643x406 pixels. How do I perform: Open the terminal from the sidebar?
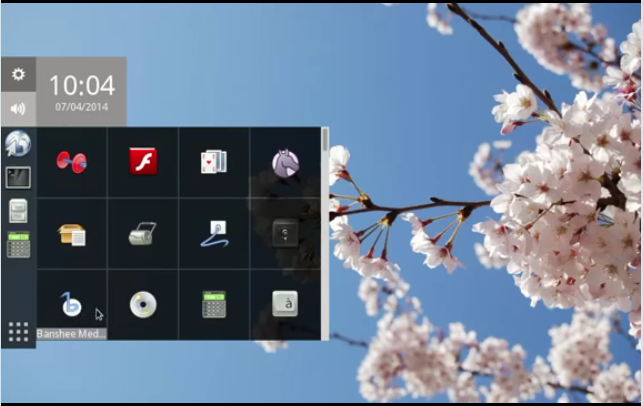(18, 178)
